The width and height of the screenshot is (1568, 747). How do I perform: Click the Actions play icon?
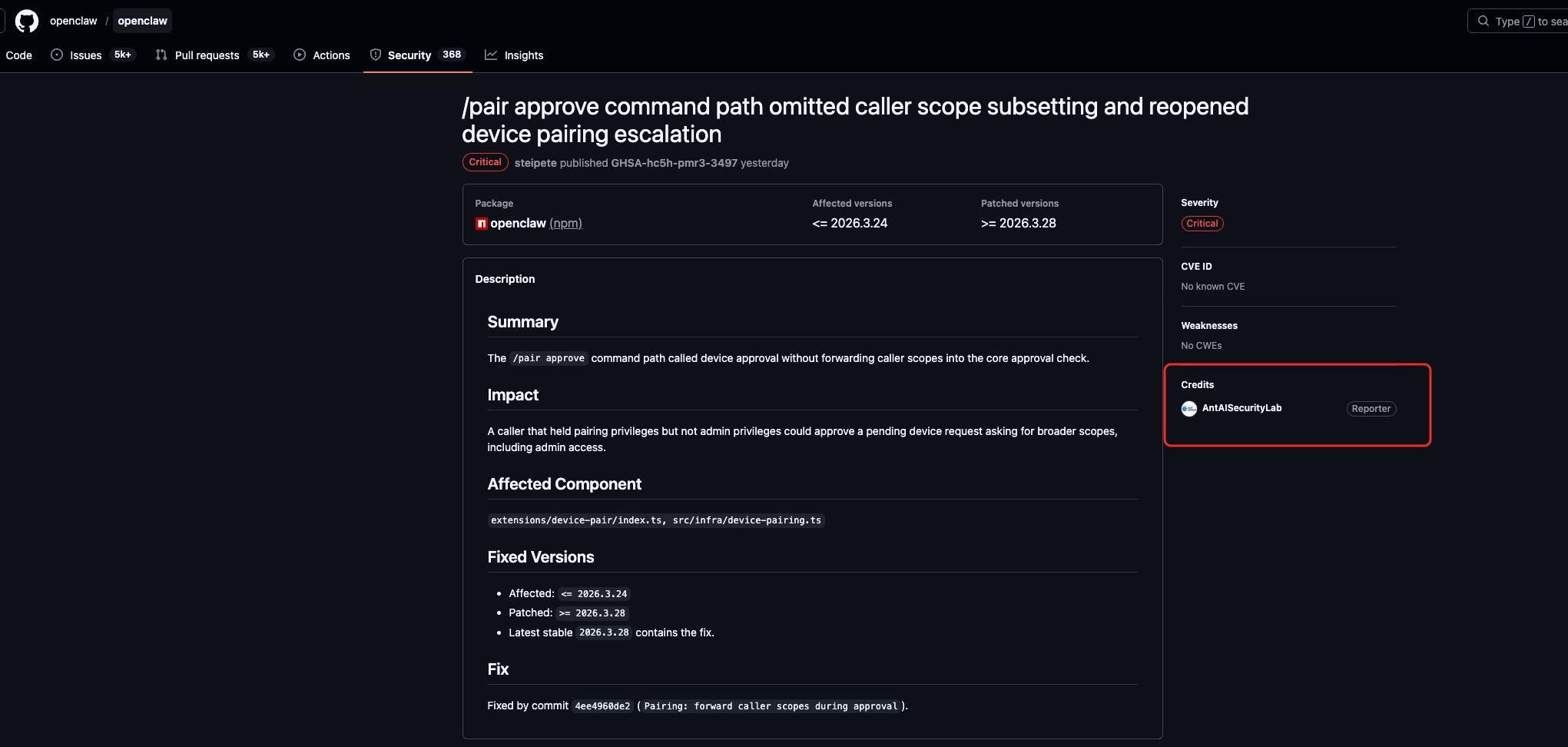[300, 55]
